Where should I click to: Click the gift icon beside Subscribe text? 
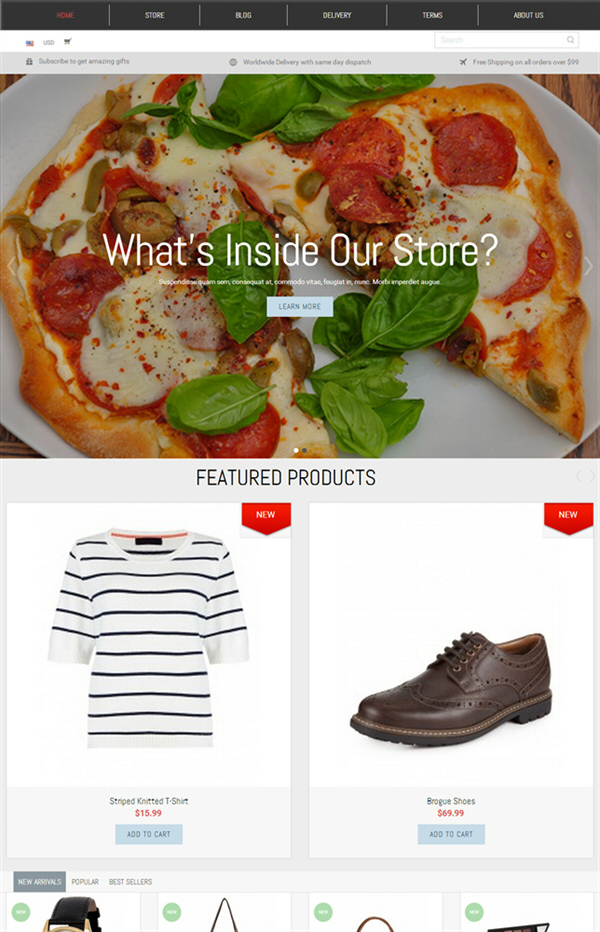pos(29,61)
